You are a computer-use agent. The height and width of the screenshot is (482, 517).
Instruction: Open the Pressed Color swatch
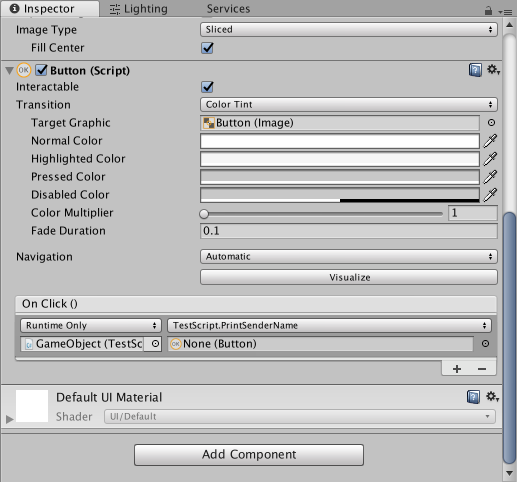(340, 177)
